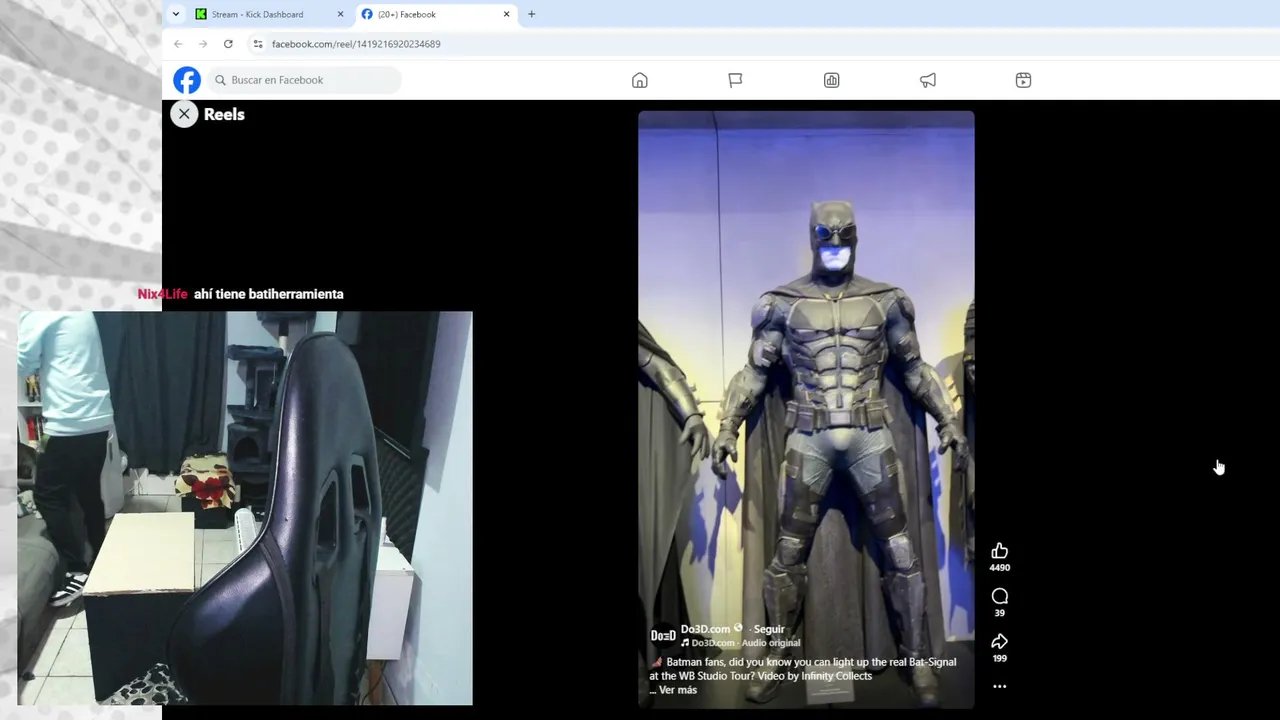Go back to the previous page

[178, 44]
